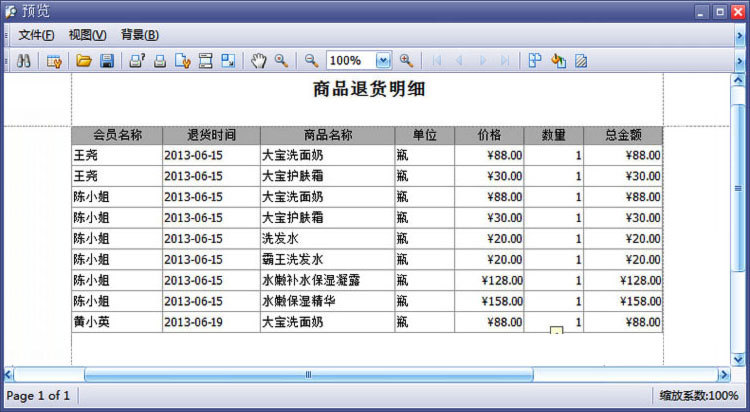Click 缩放系数:100% in status bar

coord(699,396)
